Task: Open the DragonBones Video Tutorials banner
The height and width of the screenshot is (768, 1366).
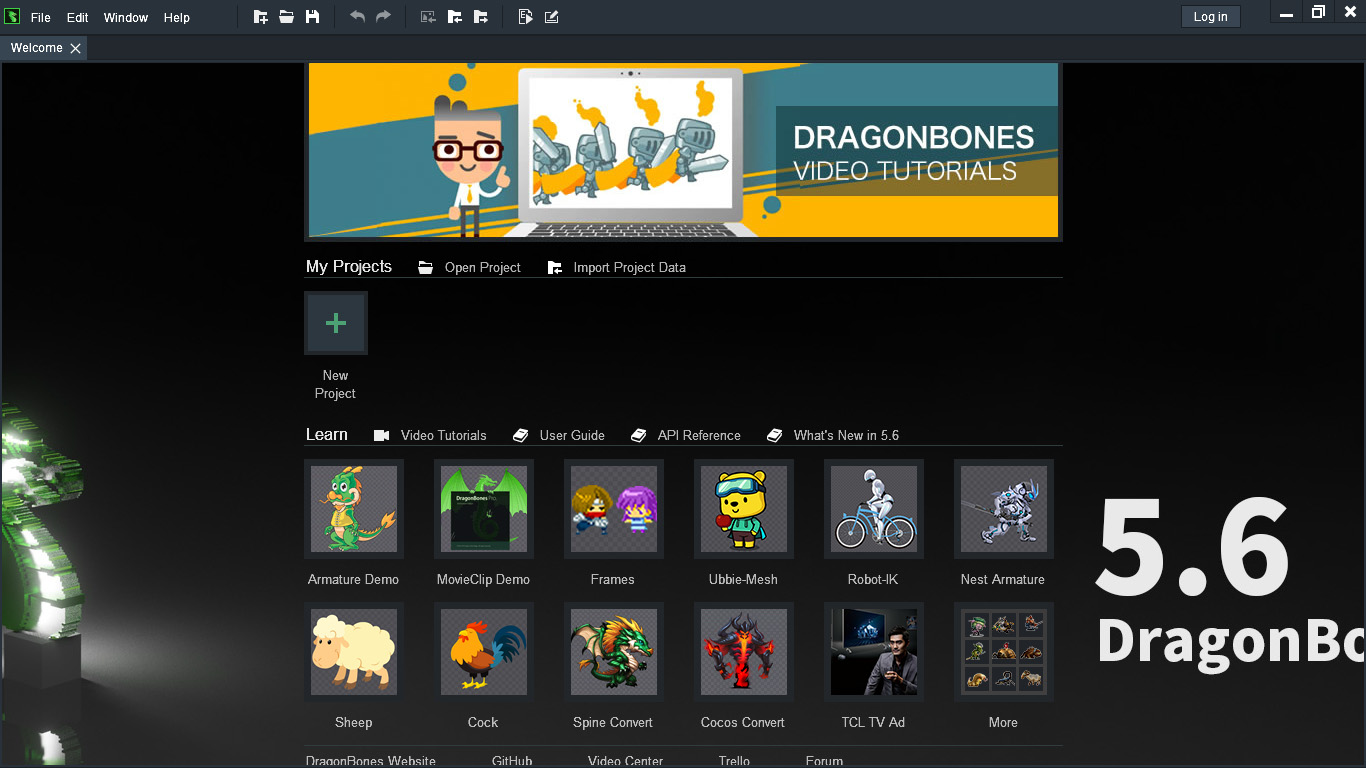Action: pyautogui.click(x=683, y=150)
